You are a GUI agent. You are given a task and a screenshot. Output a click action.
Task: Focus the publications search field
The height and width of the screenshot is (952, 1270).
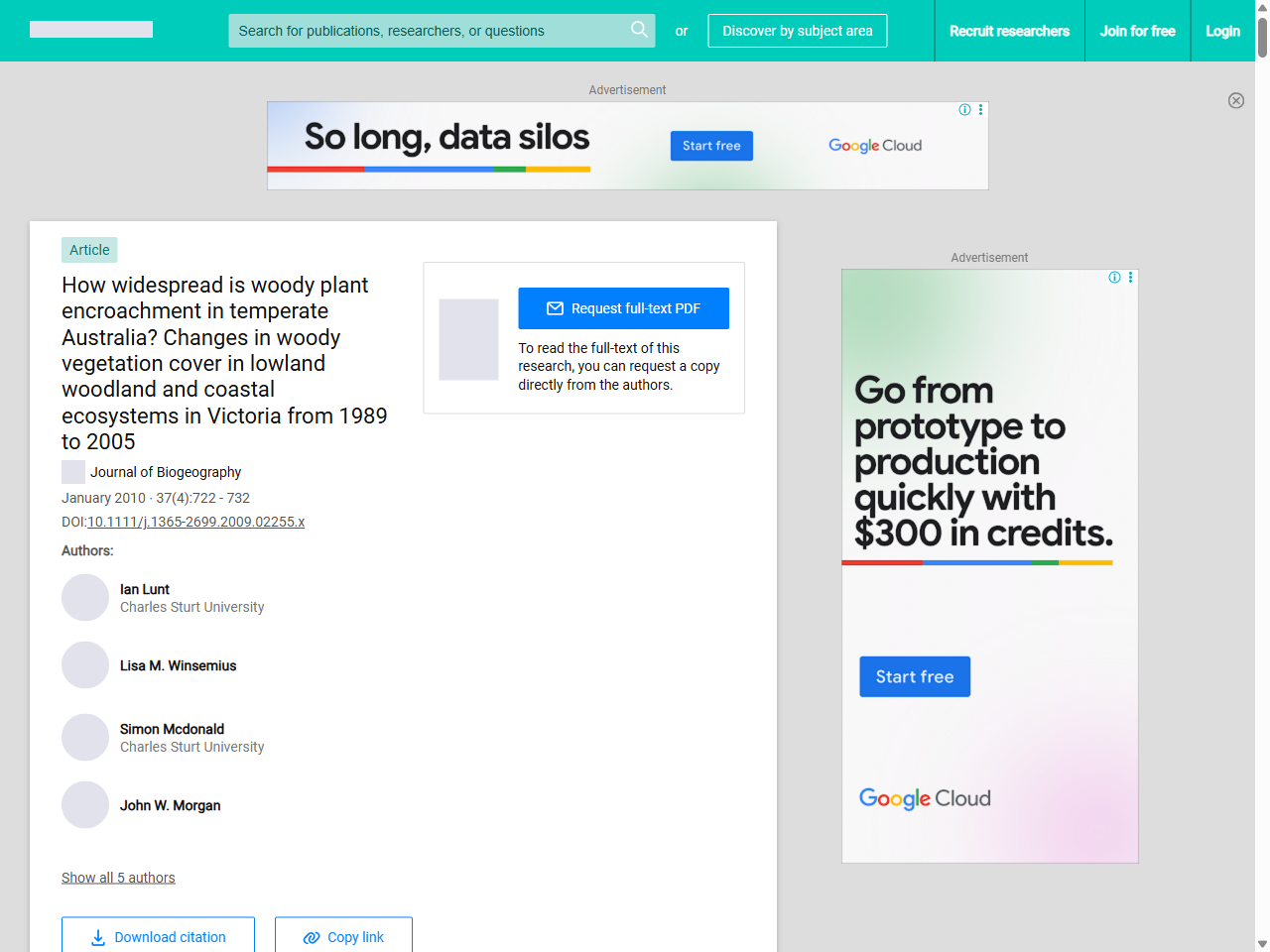[x=427, y=31]
